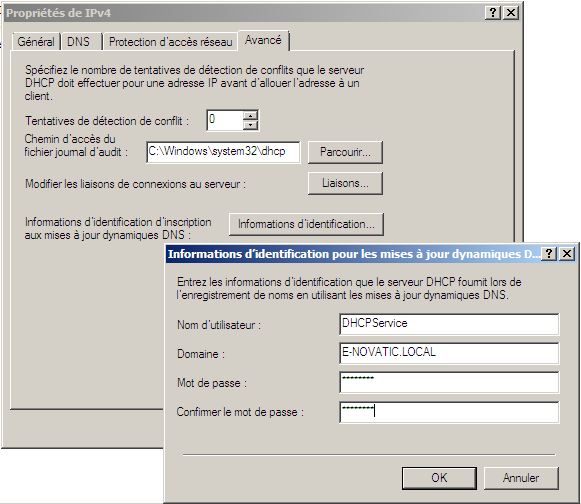Image resolution: width=581 pixels, height=504 pixels.
Task: Click help icon in Propriétés de IPv4
Action: tap(493, 13)
